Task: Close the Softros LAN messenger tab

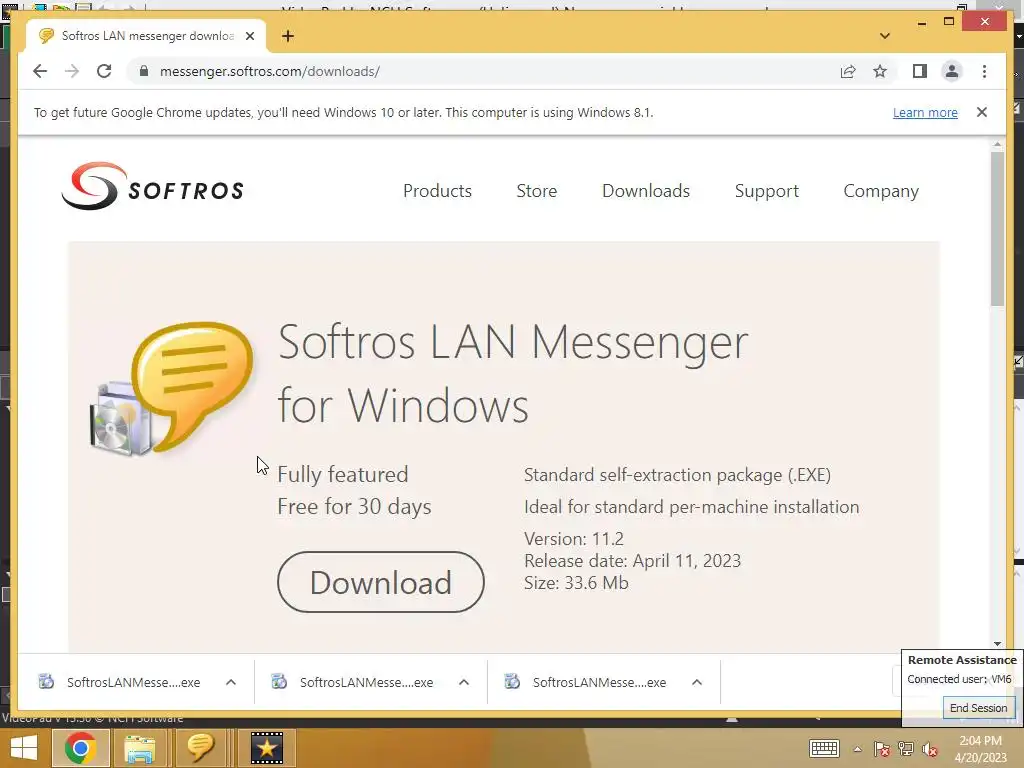Action: coord(249,36)
